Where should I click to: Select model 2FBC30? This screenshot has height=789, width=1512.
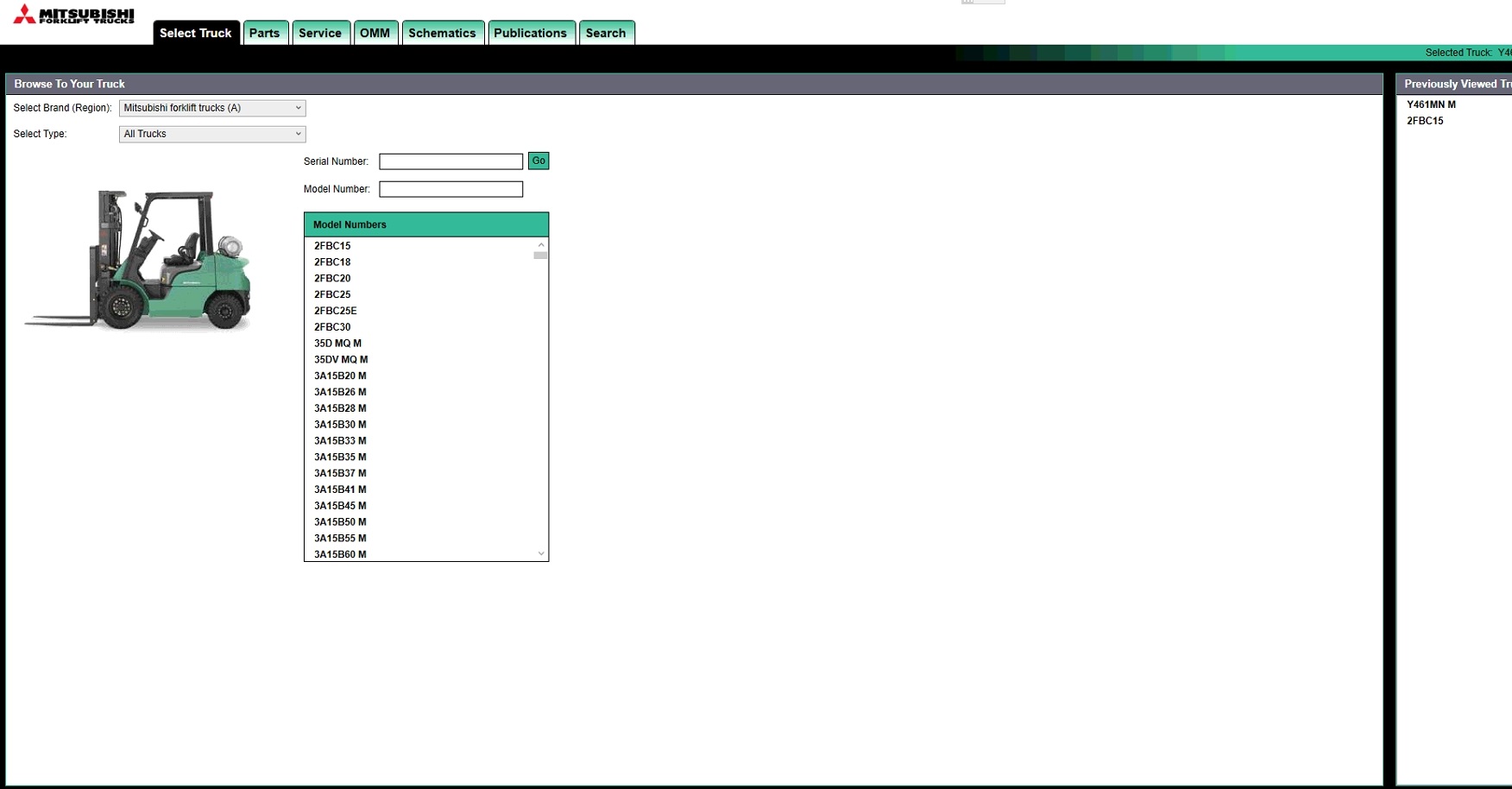332,327
